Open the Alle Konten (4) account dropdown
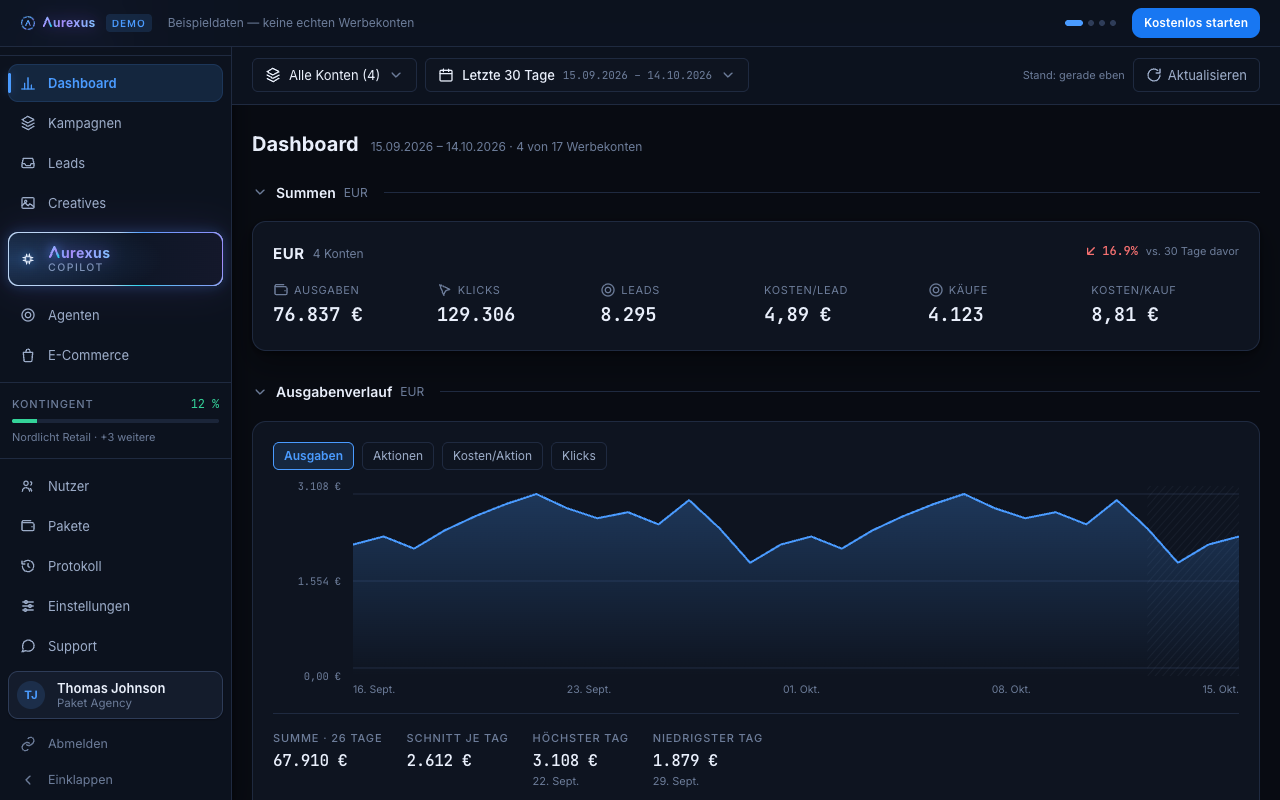The width and height of the screenshot is (1280, 800). pos(334,75)
